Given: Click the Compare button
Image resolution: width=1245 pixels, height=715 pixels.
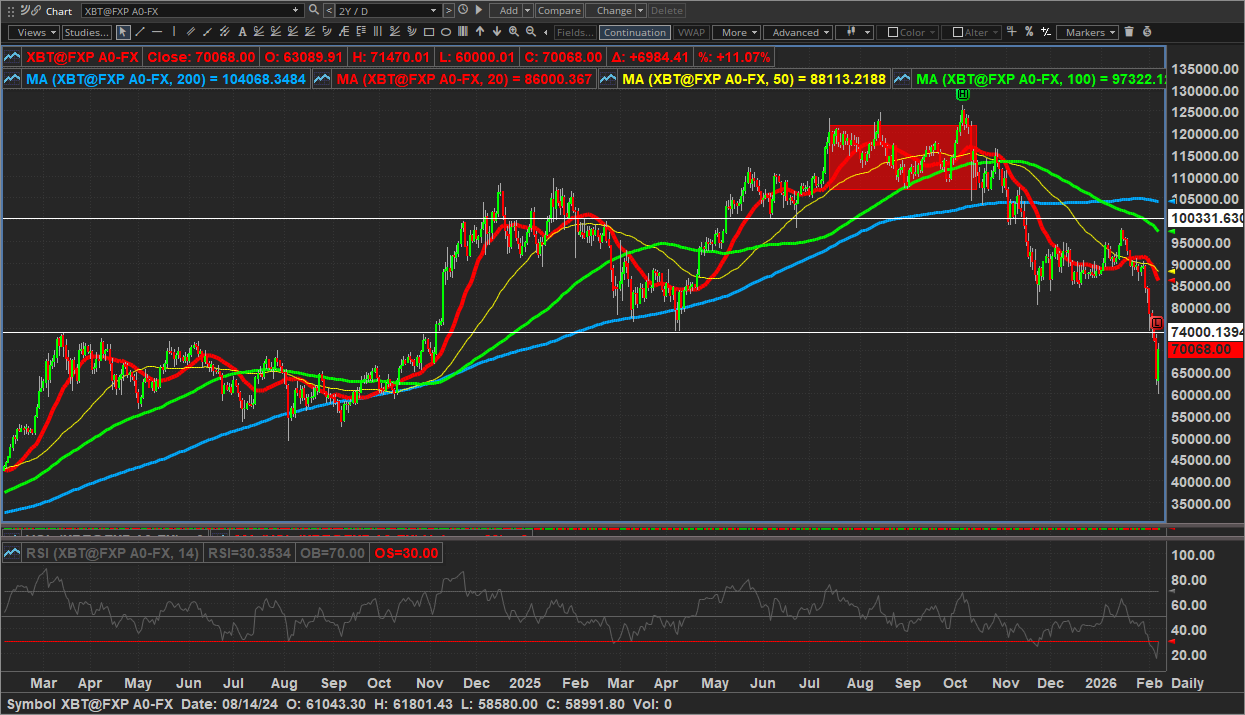Looking at the screenshot, I should 559,10.
